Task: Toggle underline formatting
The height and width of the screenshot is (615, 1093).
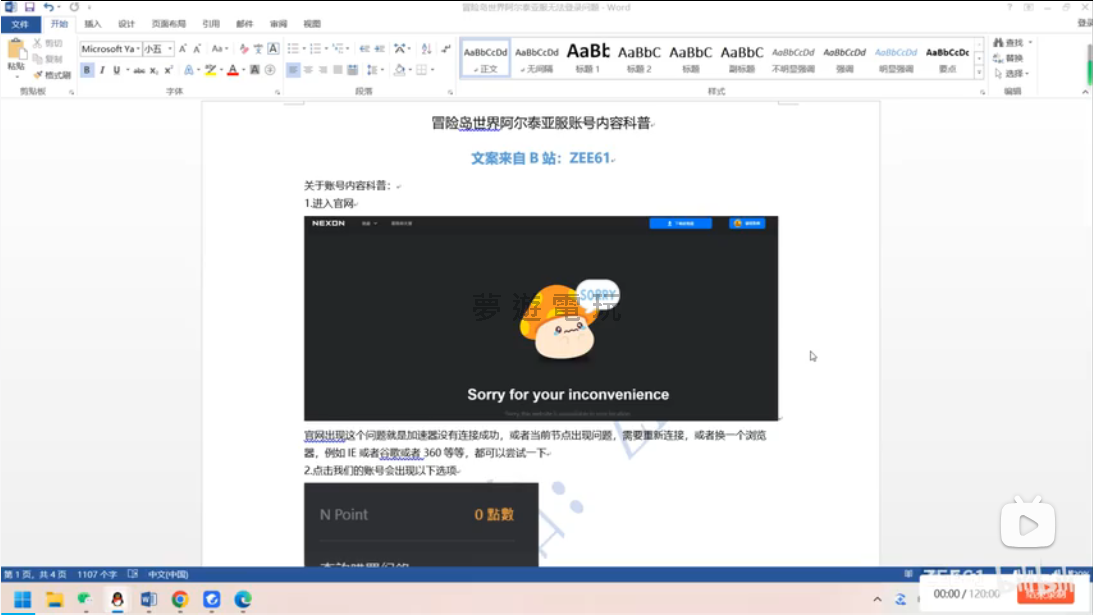Action: (x=116, y=70)
